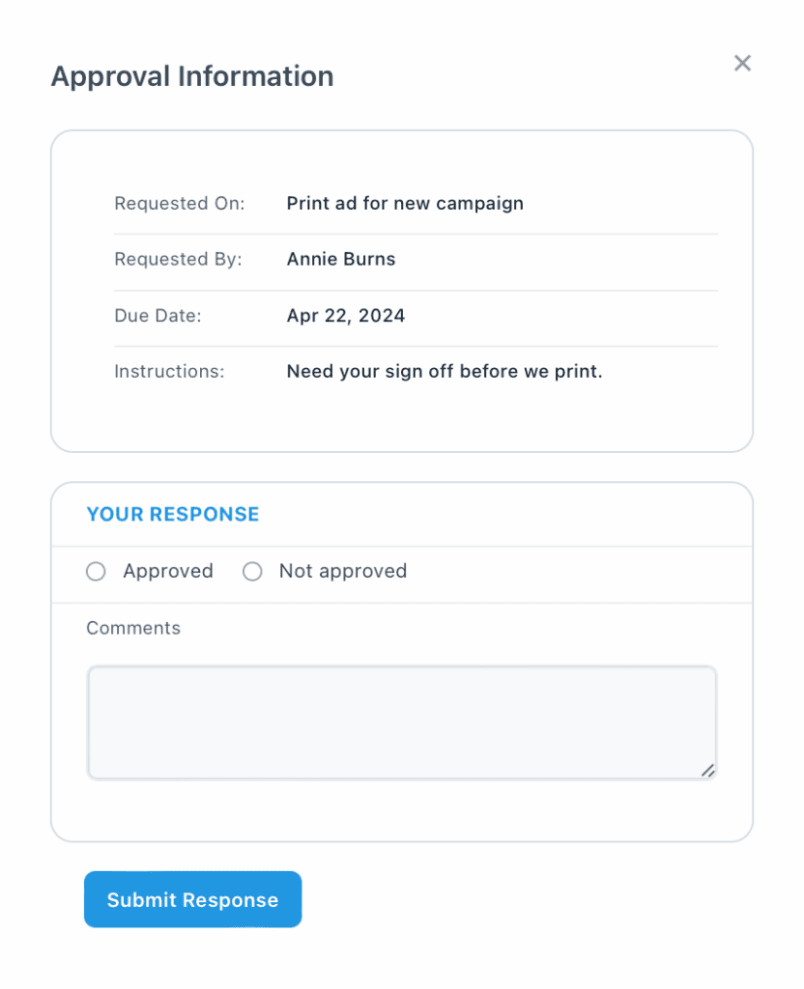Select the Approved radio button
Image resolution: width=804 pixels, height=989 pixels.
pyautogui.click(x=95, y=571)
